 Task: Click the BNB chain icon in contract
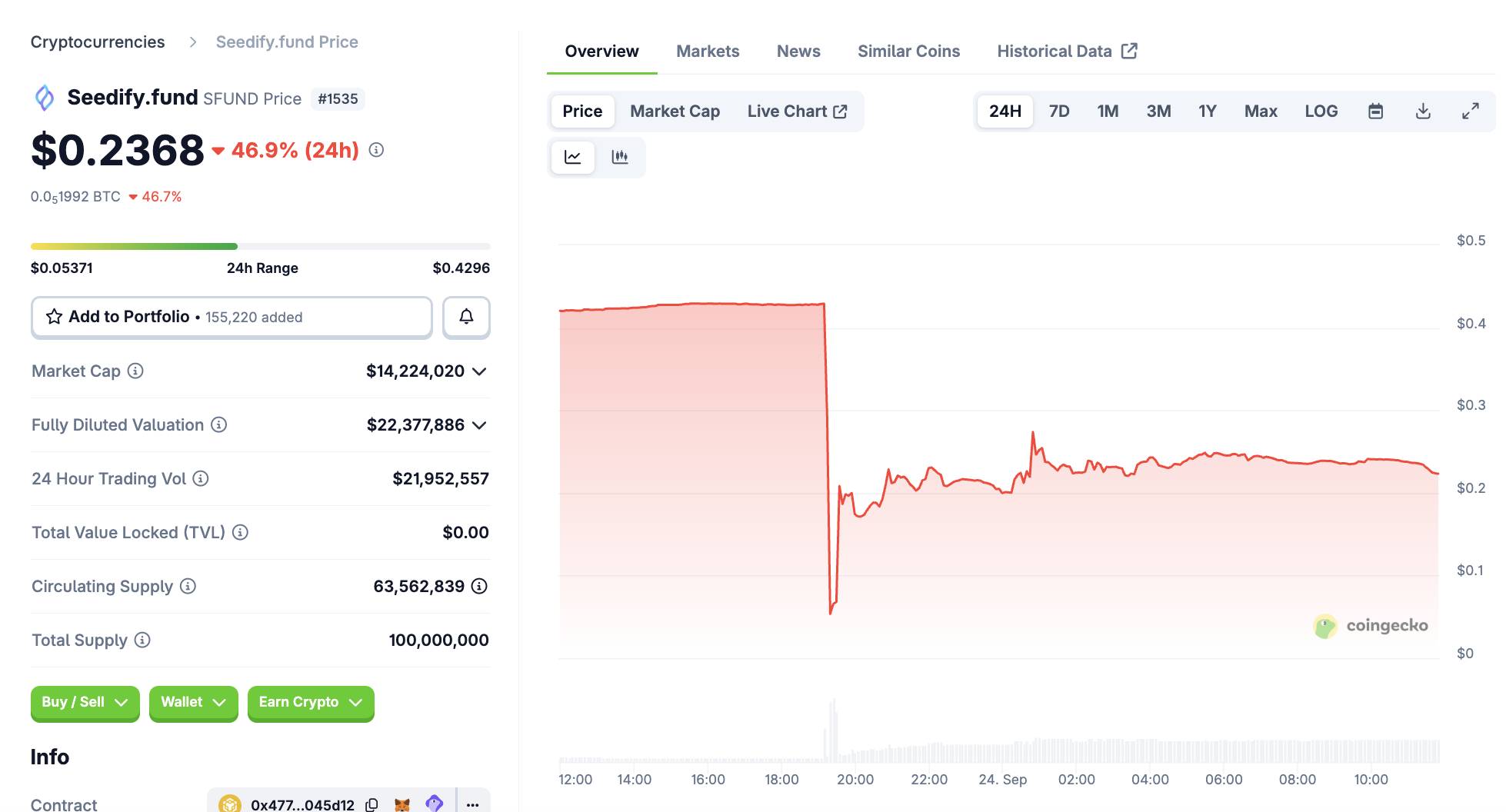tap(230, 804)
